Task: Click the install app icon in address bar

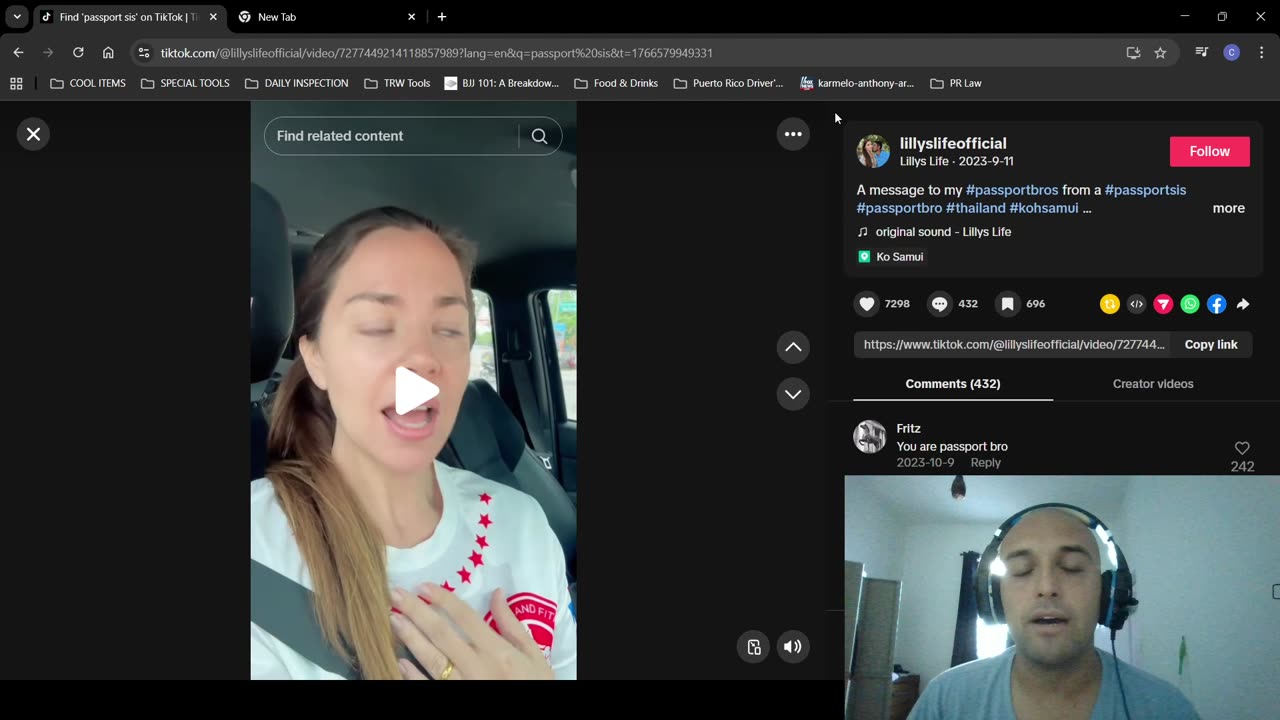Action: point(1133,53)
